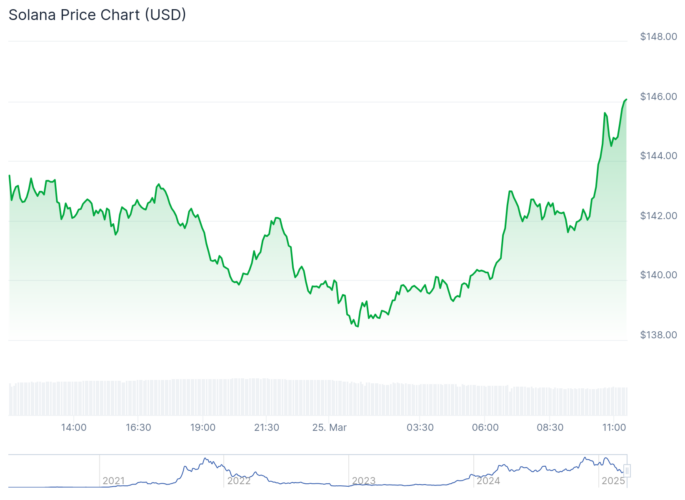Click the 21:30 time axis label
This screenshot has height=500, width=685.
tap(266, 428)
